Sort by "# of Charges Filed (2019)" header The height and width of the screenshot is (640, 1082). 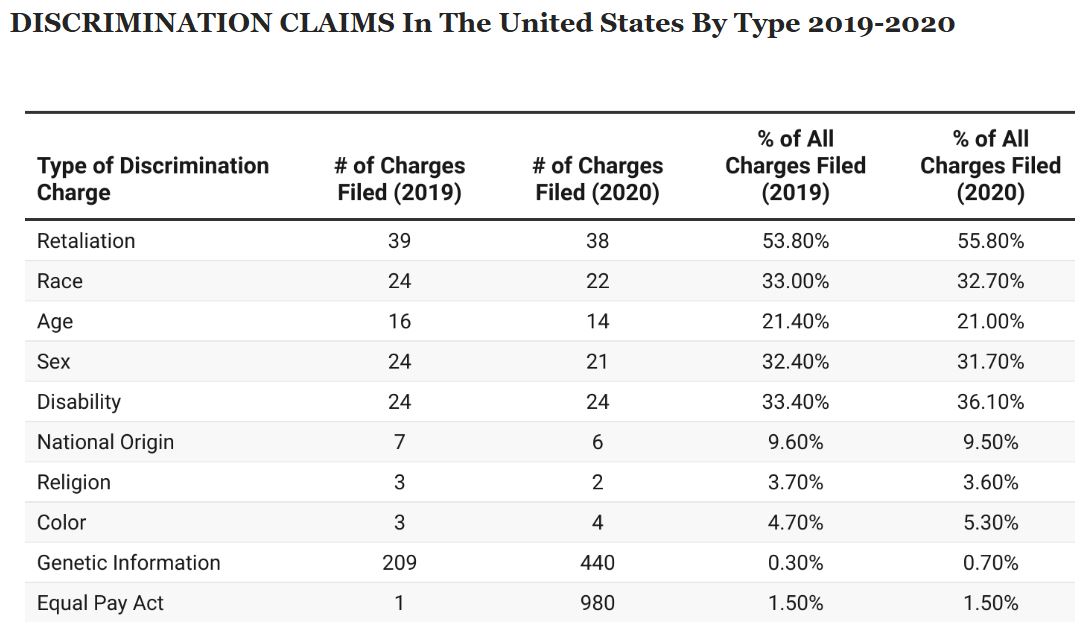coord(399,179)
